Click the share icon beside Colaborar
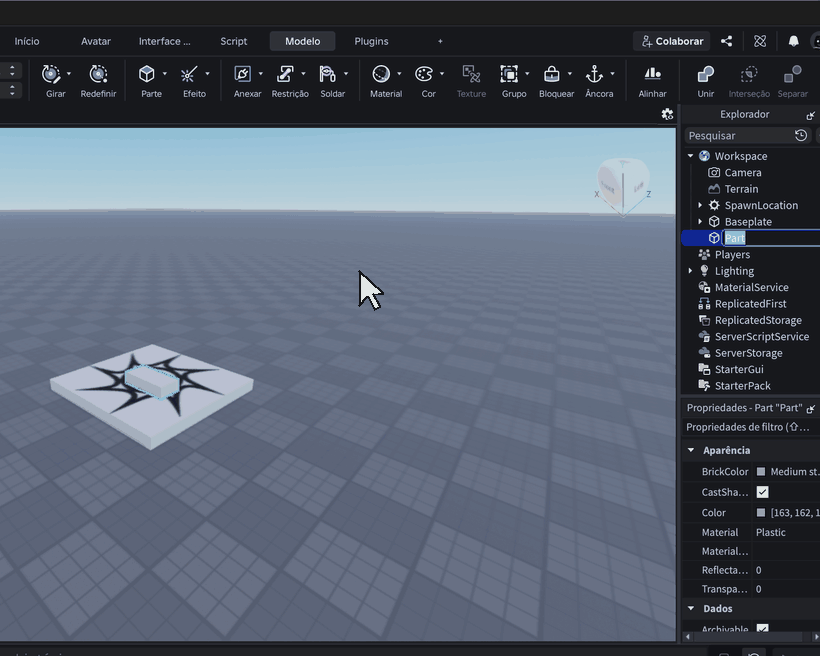 (x=726, y=41)
